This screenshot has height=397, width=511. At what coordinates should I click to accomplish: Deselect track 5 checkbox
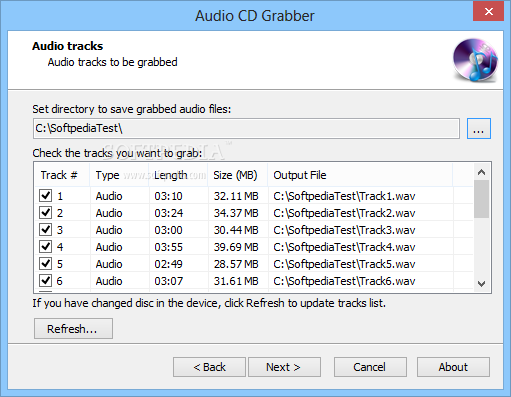tap(46, 264)
